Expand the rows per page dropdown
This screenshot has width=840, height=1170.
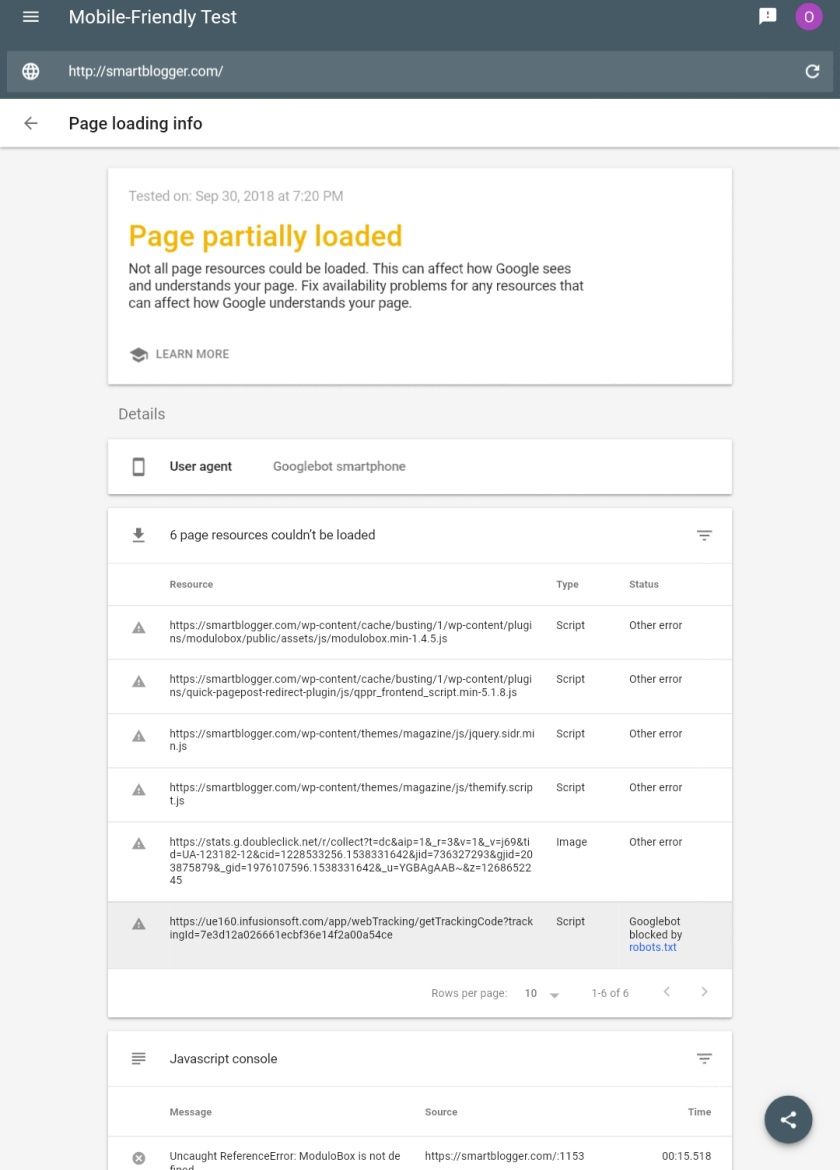tap(542, 993)
